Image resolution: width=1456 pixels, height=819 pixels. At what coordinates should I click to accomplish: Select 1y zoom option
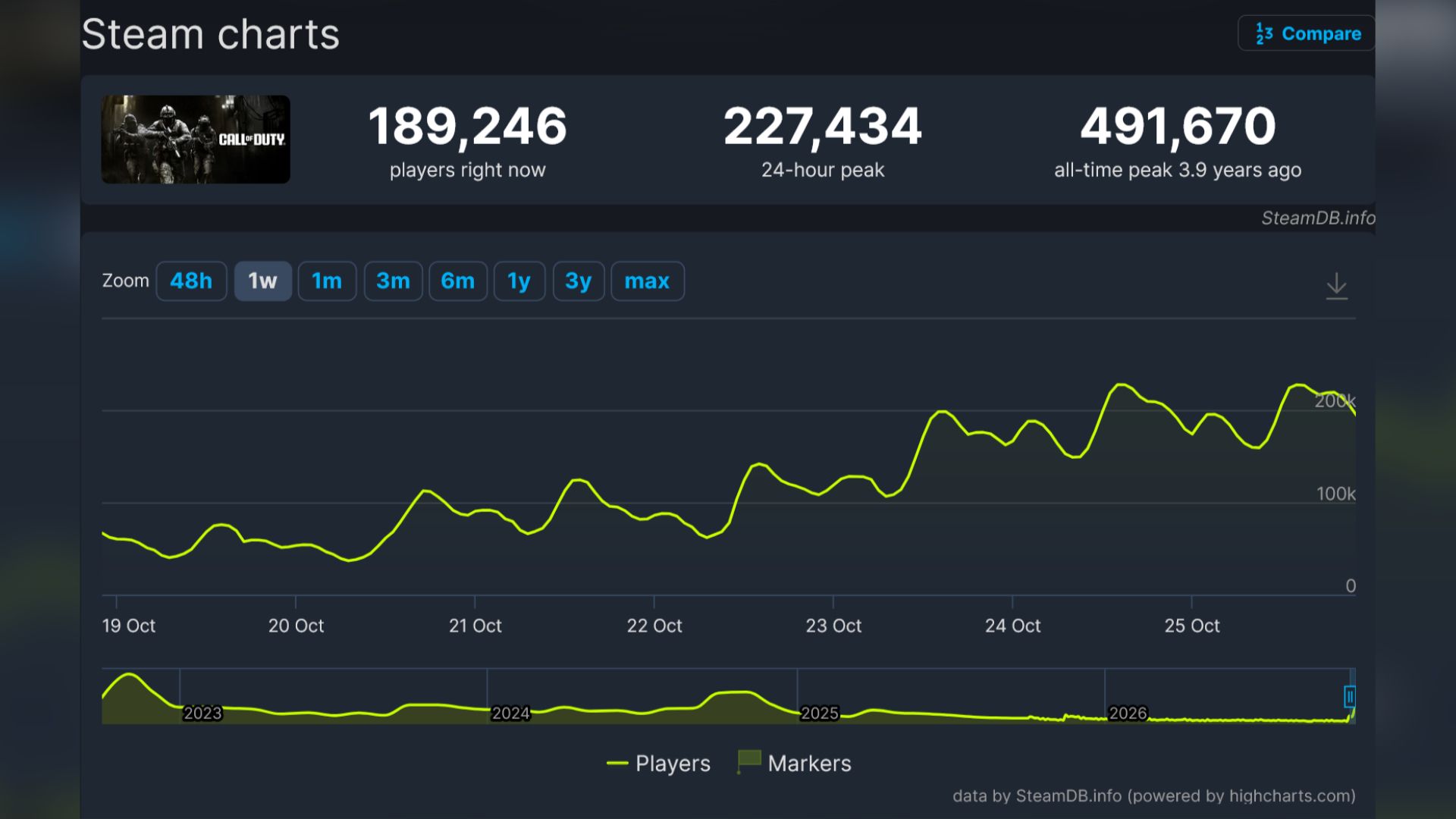pyautogui.click(x=519, y=281)
